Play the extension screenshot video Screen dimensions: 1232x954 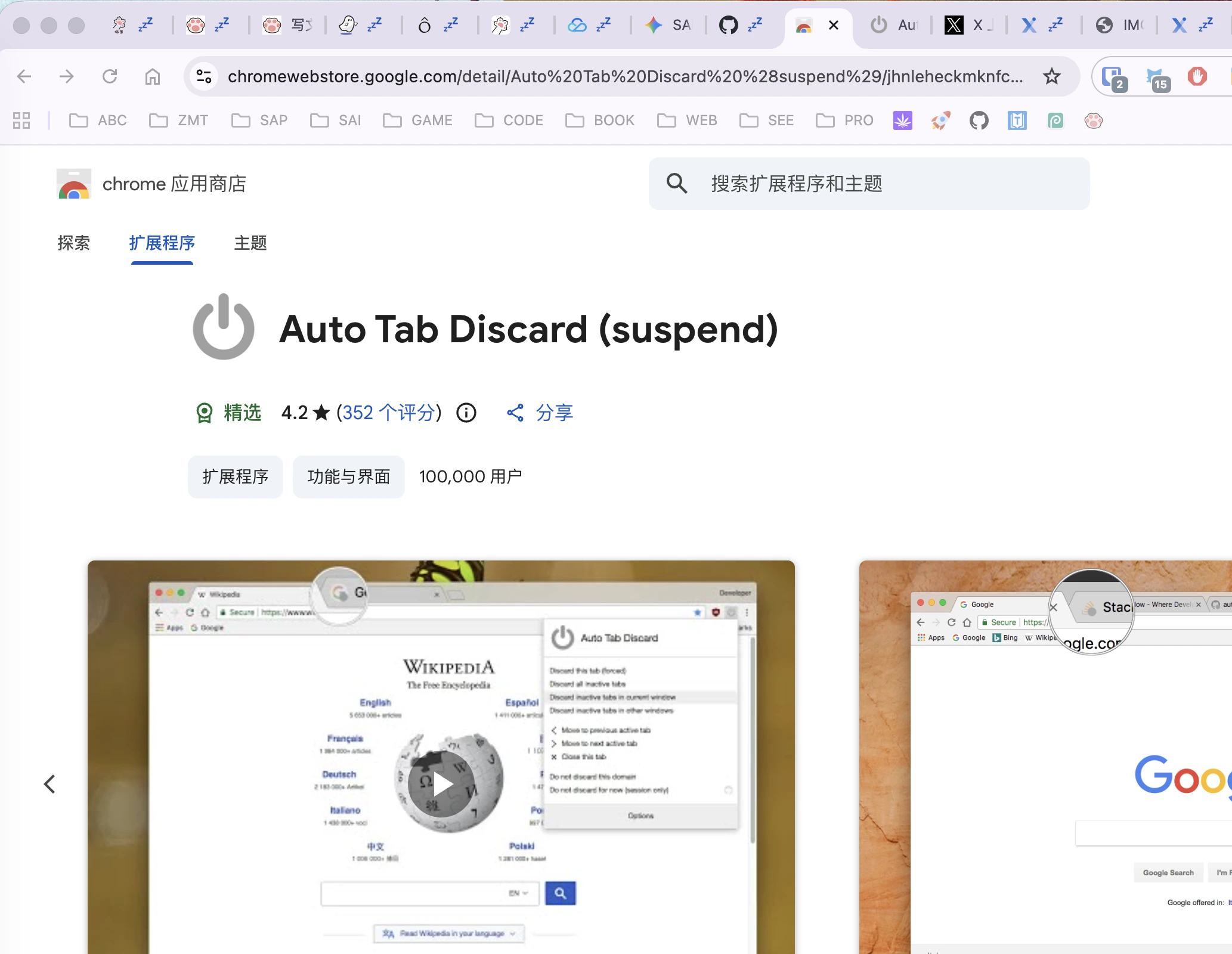[x=441, y=784]
